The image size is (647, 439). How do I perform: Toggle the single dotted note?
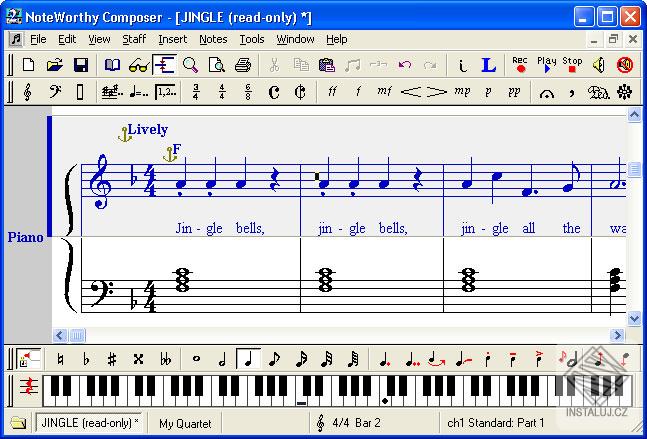click(x=385, y=359)
